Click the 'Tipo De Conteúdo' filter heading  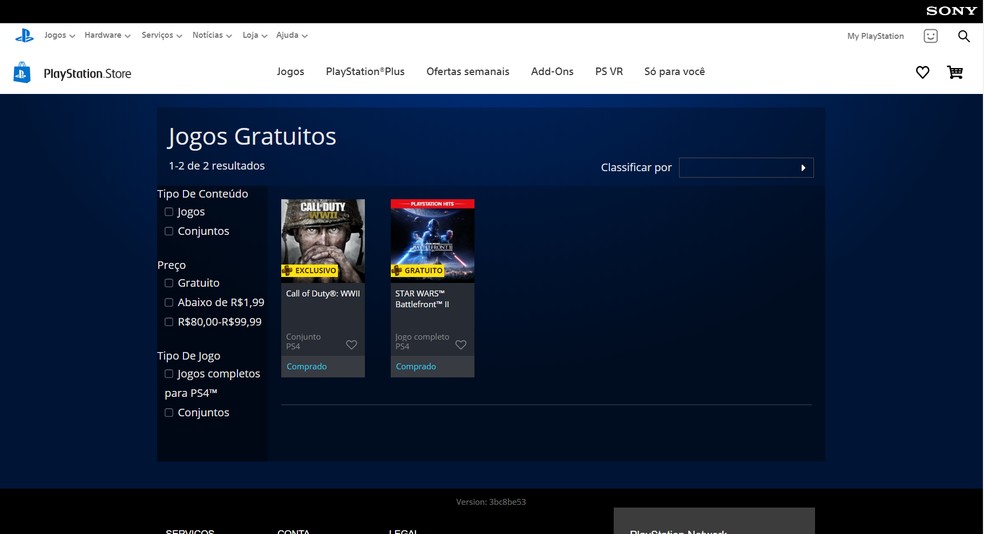coord(203,194)
